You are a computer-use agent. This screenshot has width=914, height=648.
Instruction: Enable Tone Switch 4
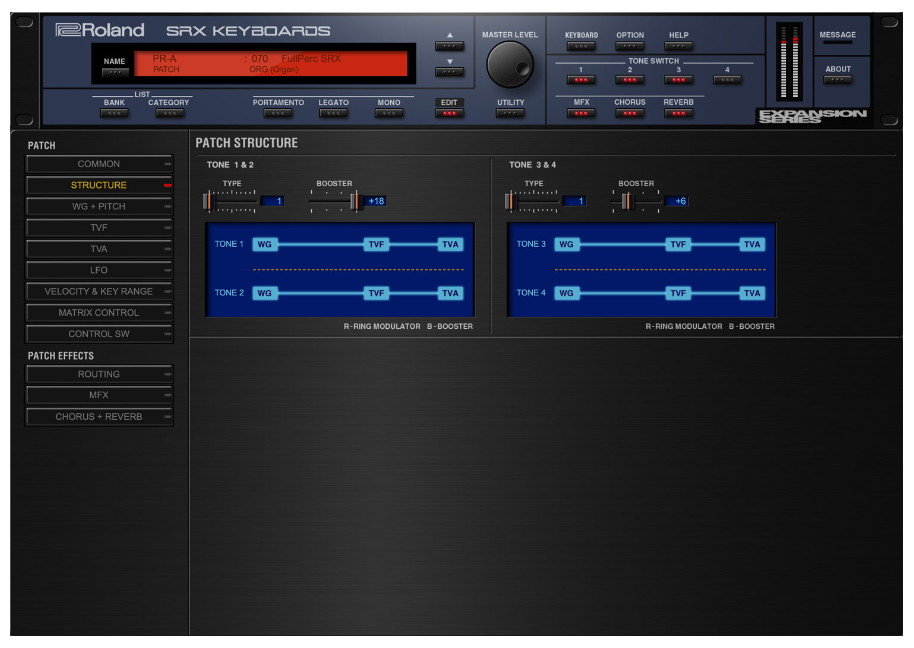pyautogui.click(x=727, y=80)
